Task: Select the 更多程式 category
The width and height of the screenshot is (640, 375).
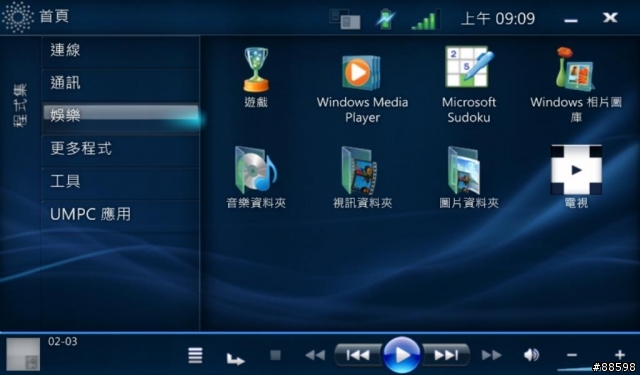Action: (121, 150)
